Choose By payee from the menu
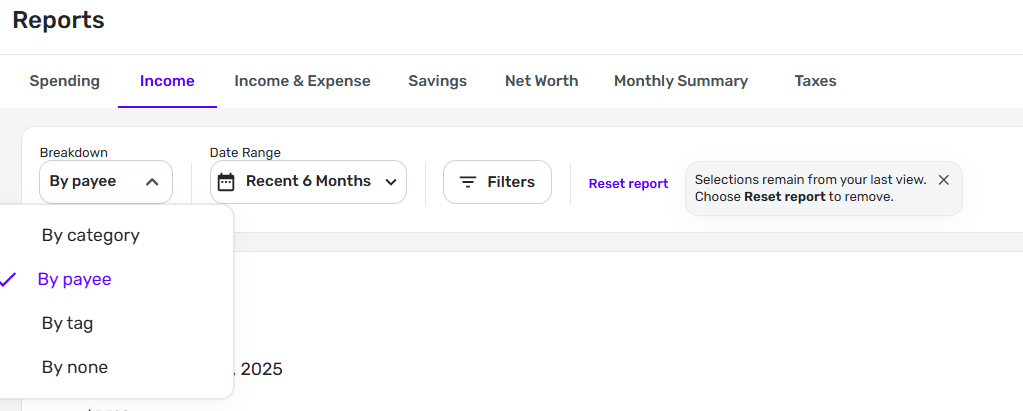The width and height of the screenshot is (1023, 411). click(75, 280)
